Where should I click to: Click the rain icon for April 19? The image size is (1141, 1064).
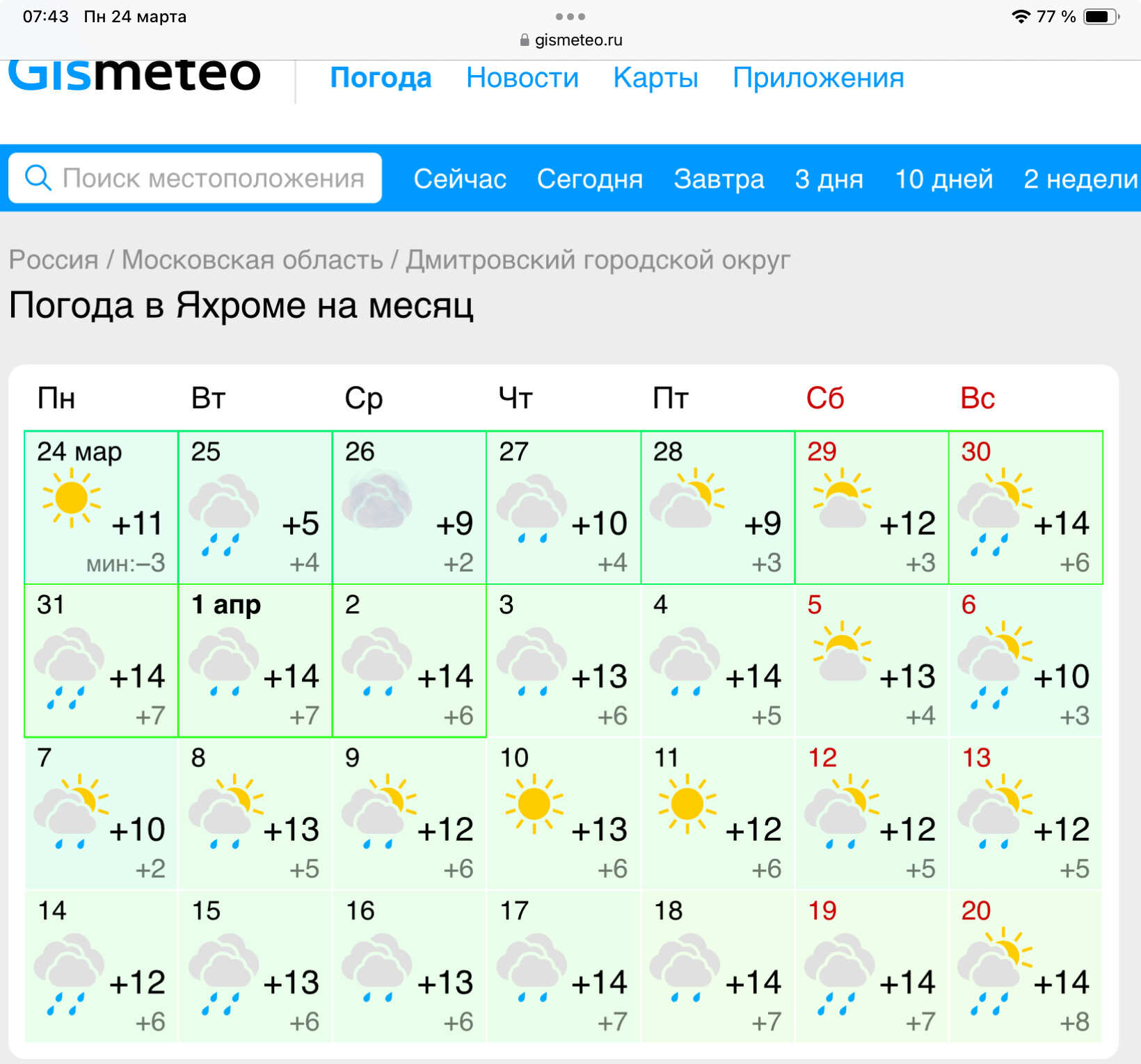point(840,974)
